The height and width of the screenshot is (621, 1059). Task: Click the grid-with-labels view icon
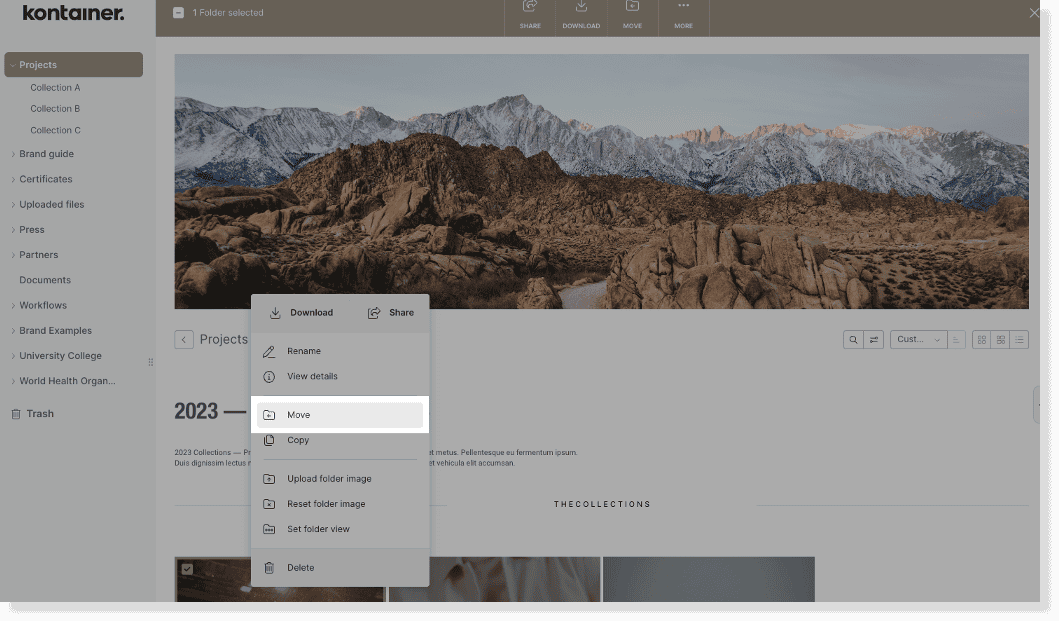coord(1000,339)
